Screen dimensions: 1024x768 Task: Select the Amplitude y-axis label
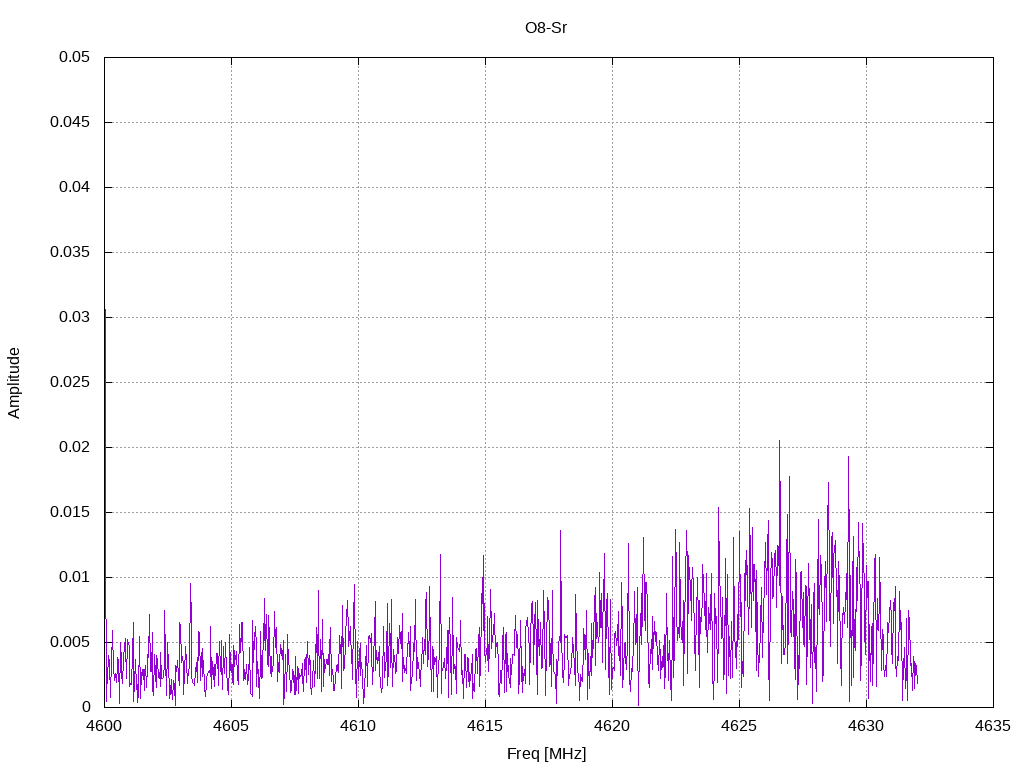coord(14,383)
